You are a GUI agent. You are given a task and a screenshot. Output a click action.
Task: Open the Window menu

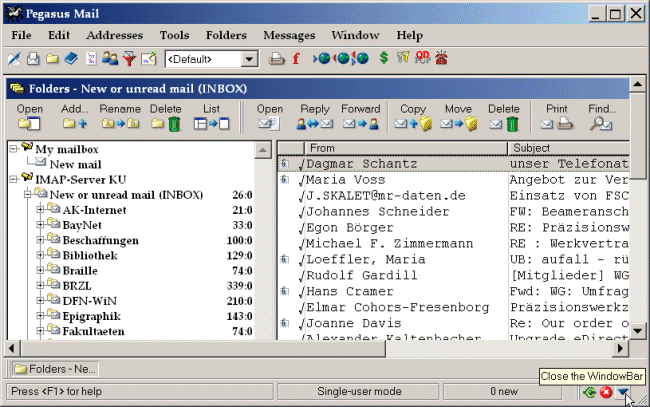[x=355, y=35]
